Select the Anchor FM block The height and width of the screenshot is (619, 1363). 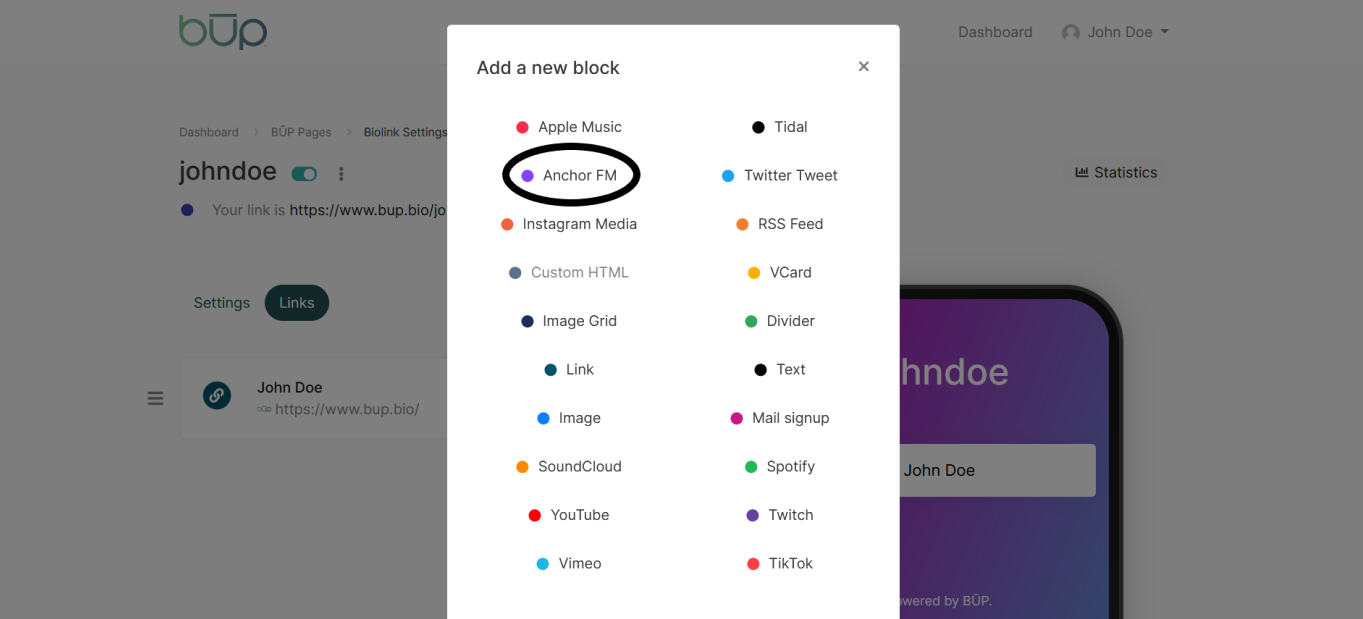570,175
